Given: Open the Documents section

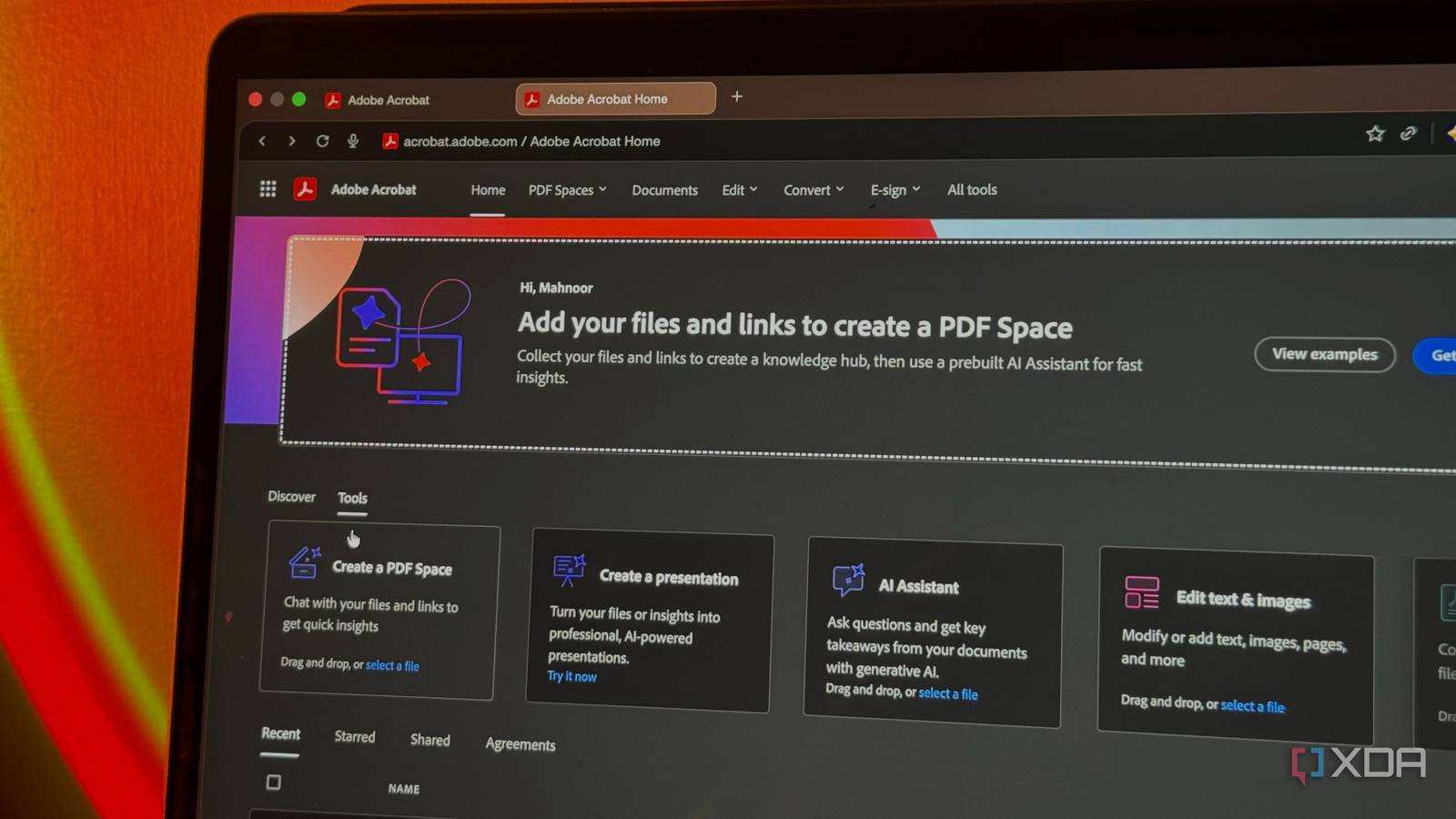Looking at the screenshot, I should 664,189.
